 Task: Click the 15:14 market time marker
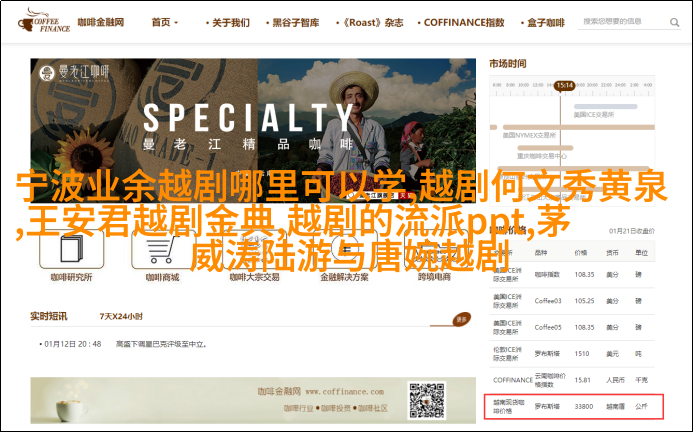[x=565, y=85]
